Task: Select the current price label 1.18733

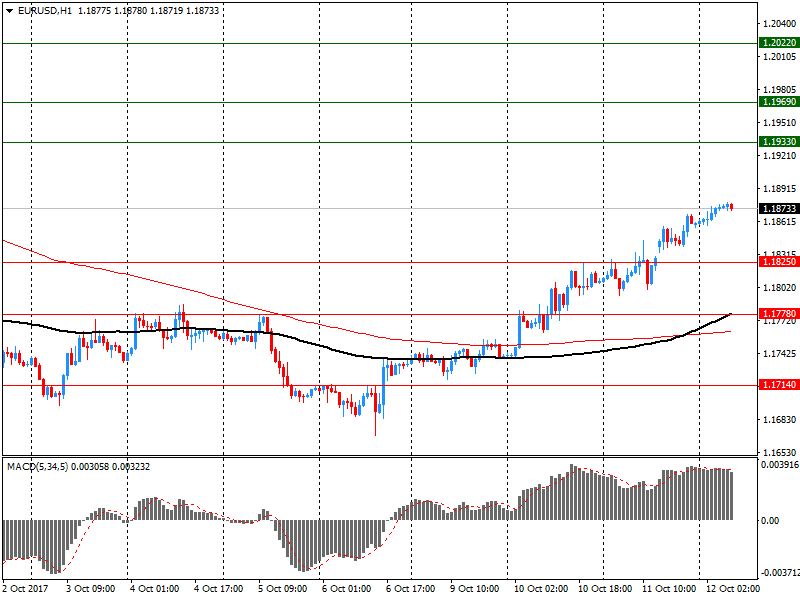Action: (779, 209)
